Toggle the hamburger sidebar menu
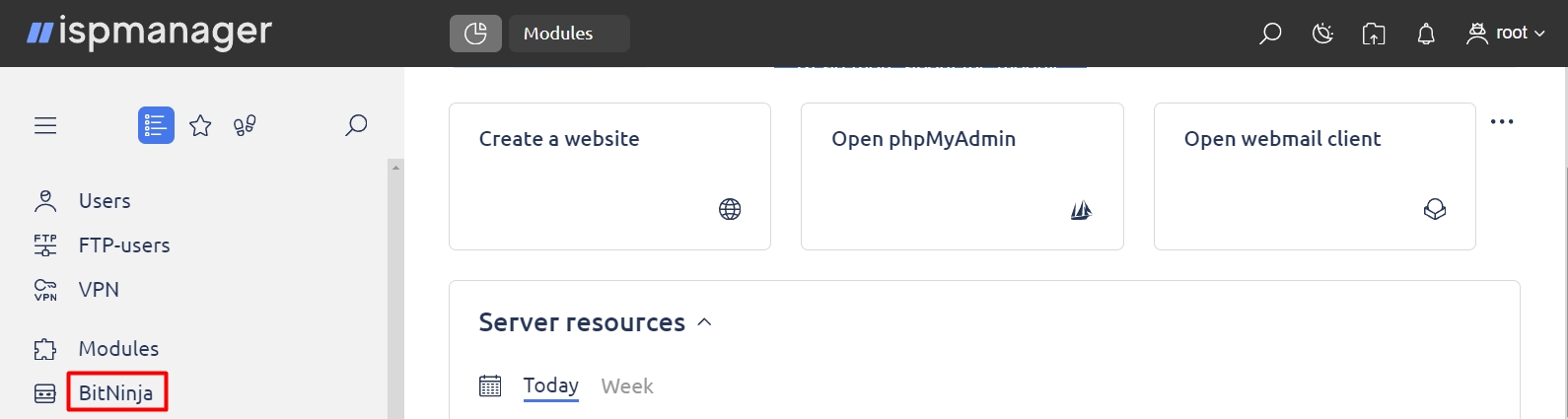Screen dimensions: 1568x419 (45, 125)
